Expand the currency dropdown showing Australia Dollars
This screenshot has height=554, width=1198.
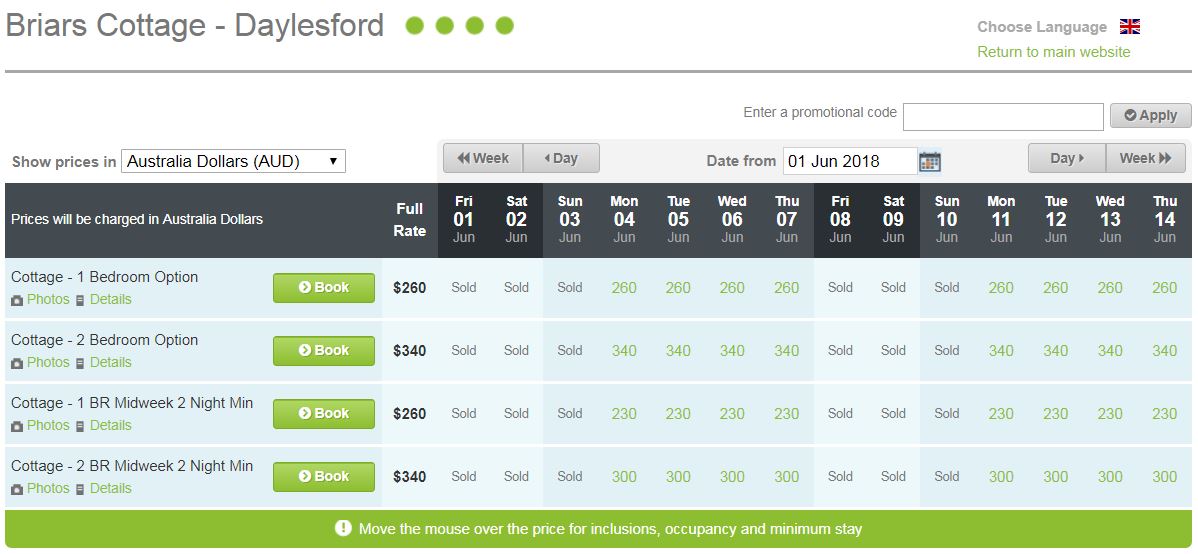(233, 161)
